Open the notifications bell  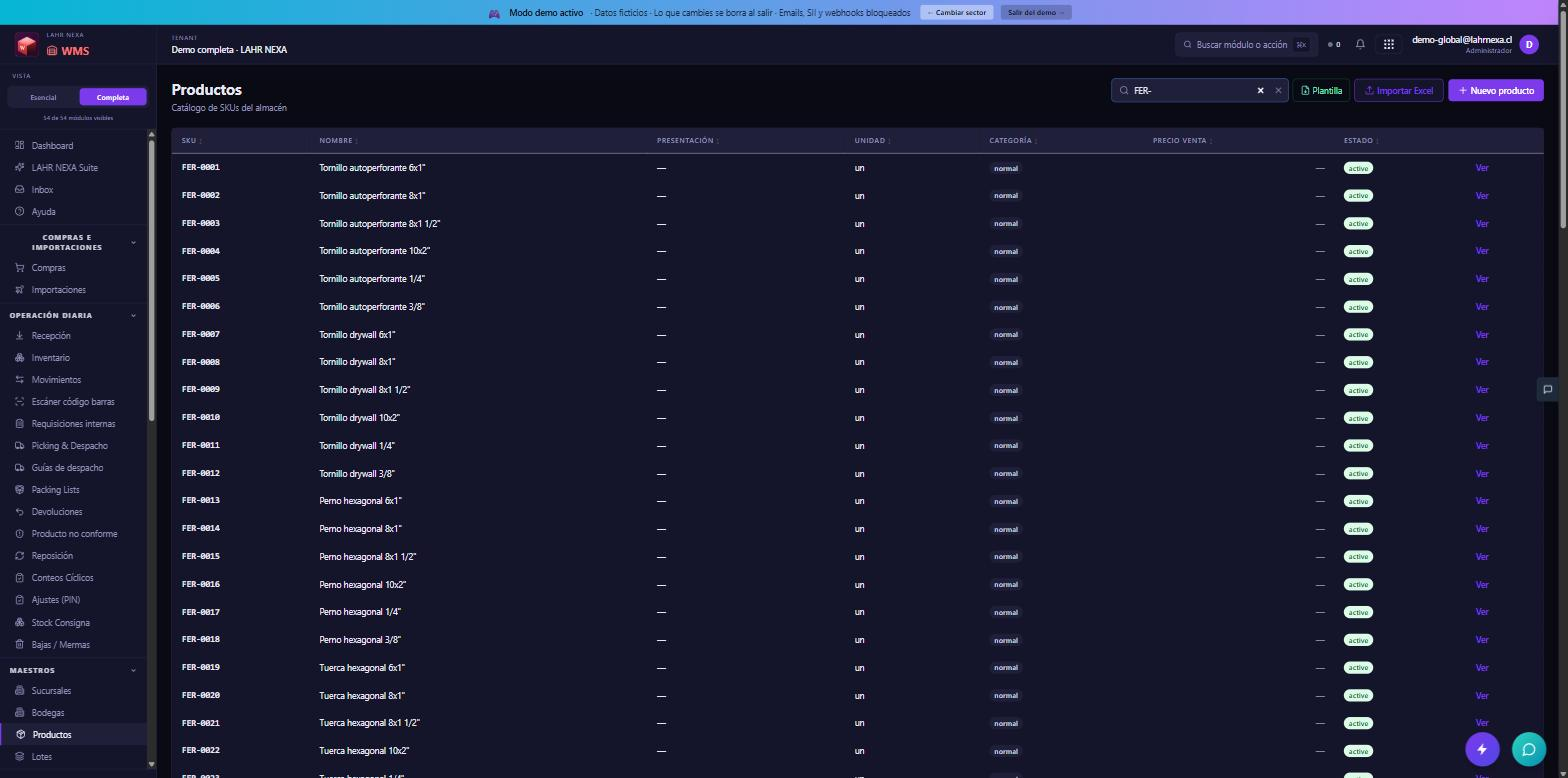point(1360,44)
